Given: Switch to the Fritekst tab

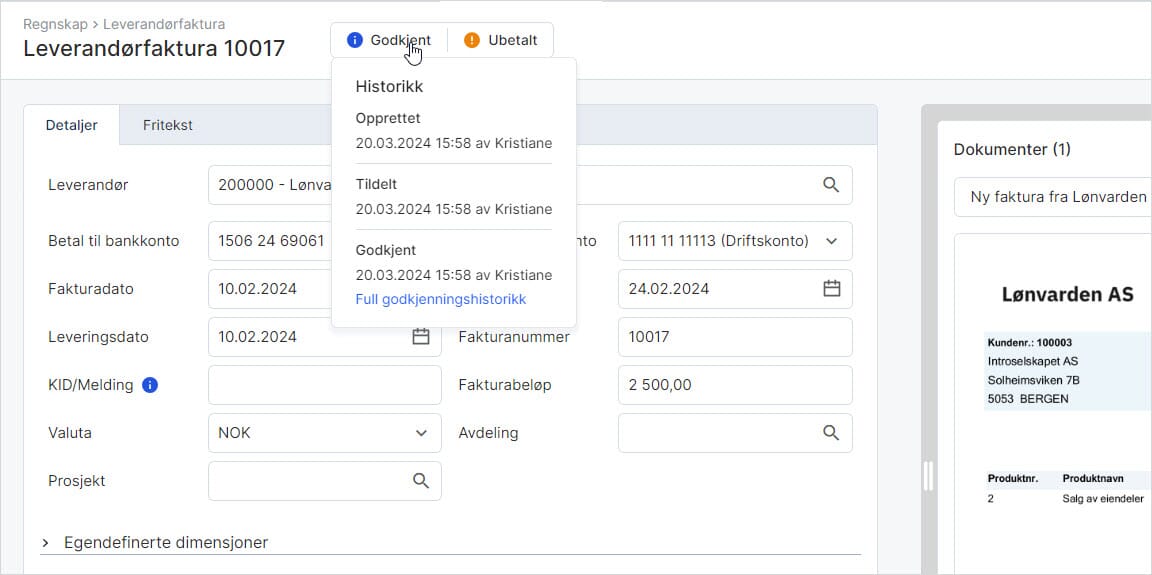Looking at the screenshot, I should (x=168, y=125).
